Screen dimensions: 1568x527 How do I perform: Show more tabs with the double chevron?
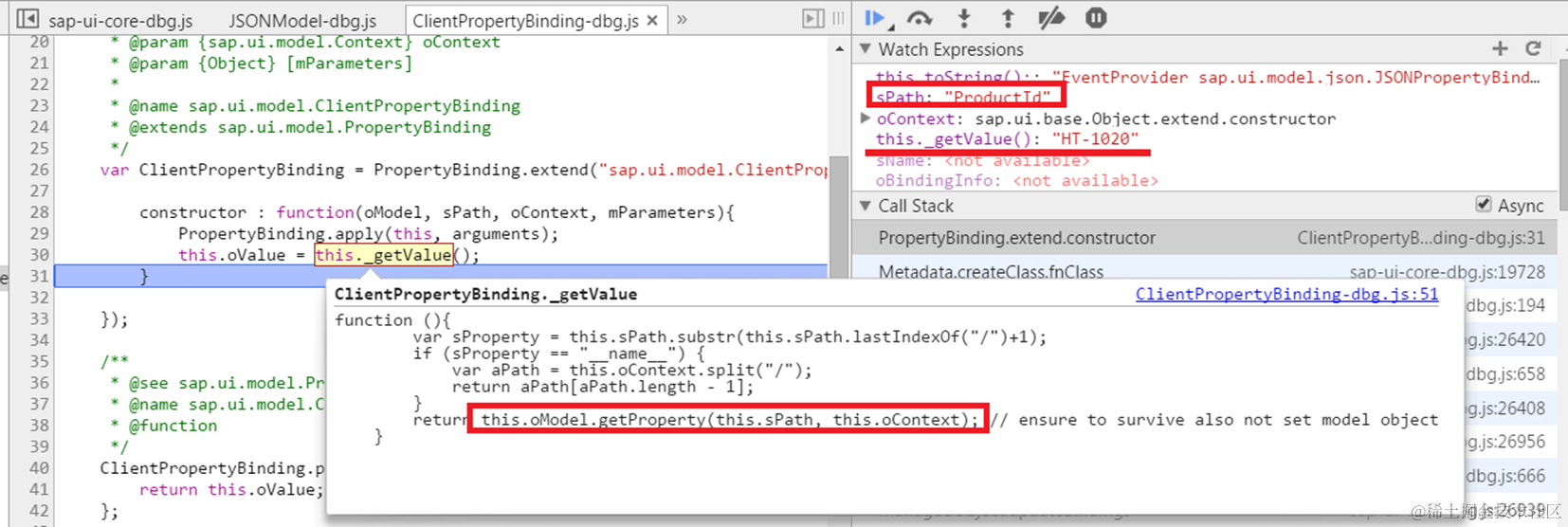coord(682,19)
